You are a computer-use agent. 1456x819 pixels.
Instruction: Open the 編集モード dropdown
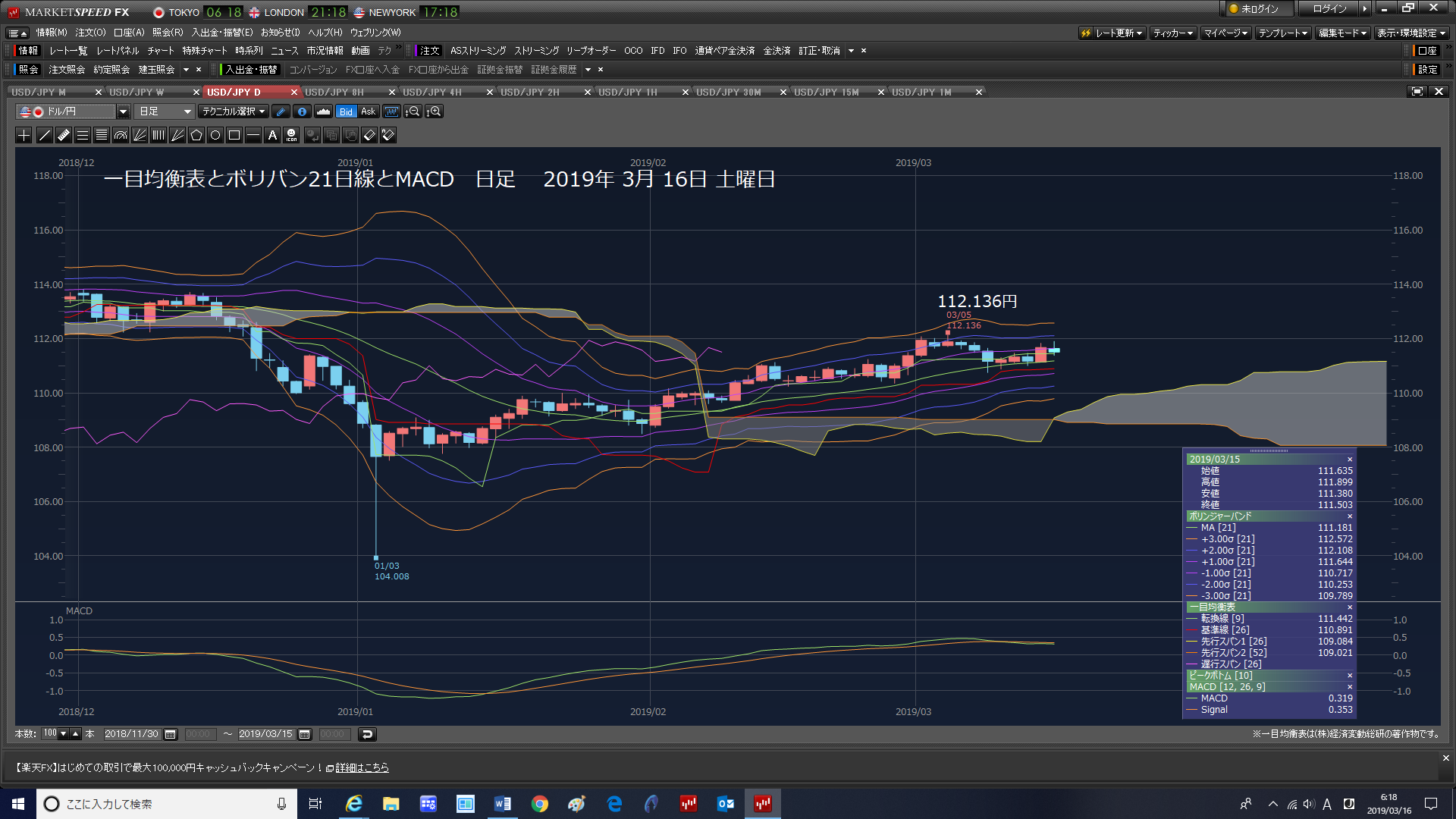coord(1342,33)
